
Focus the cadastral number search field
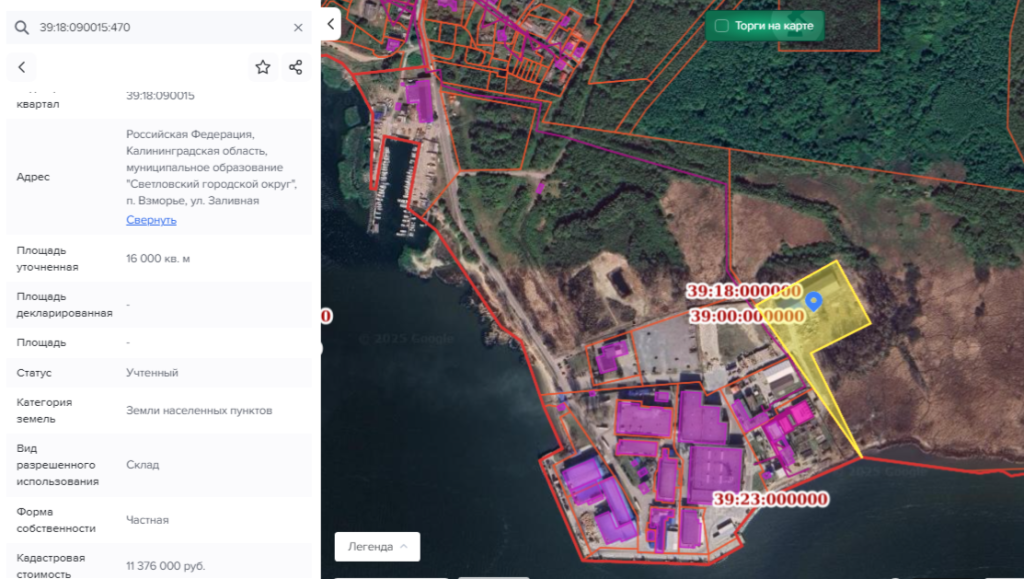[x=160, y=27]
